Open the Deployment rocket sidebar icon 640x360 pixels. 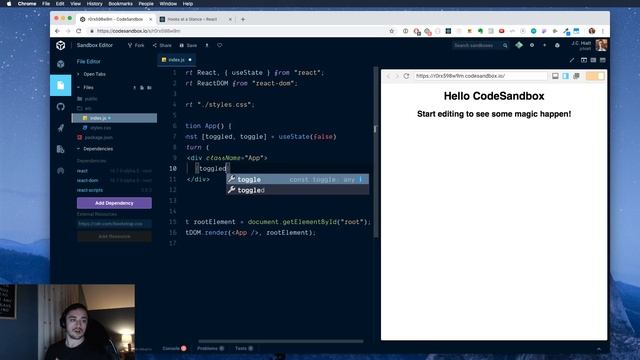(60, 128)
